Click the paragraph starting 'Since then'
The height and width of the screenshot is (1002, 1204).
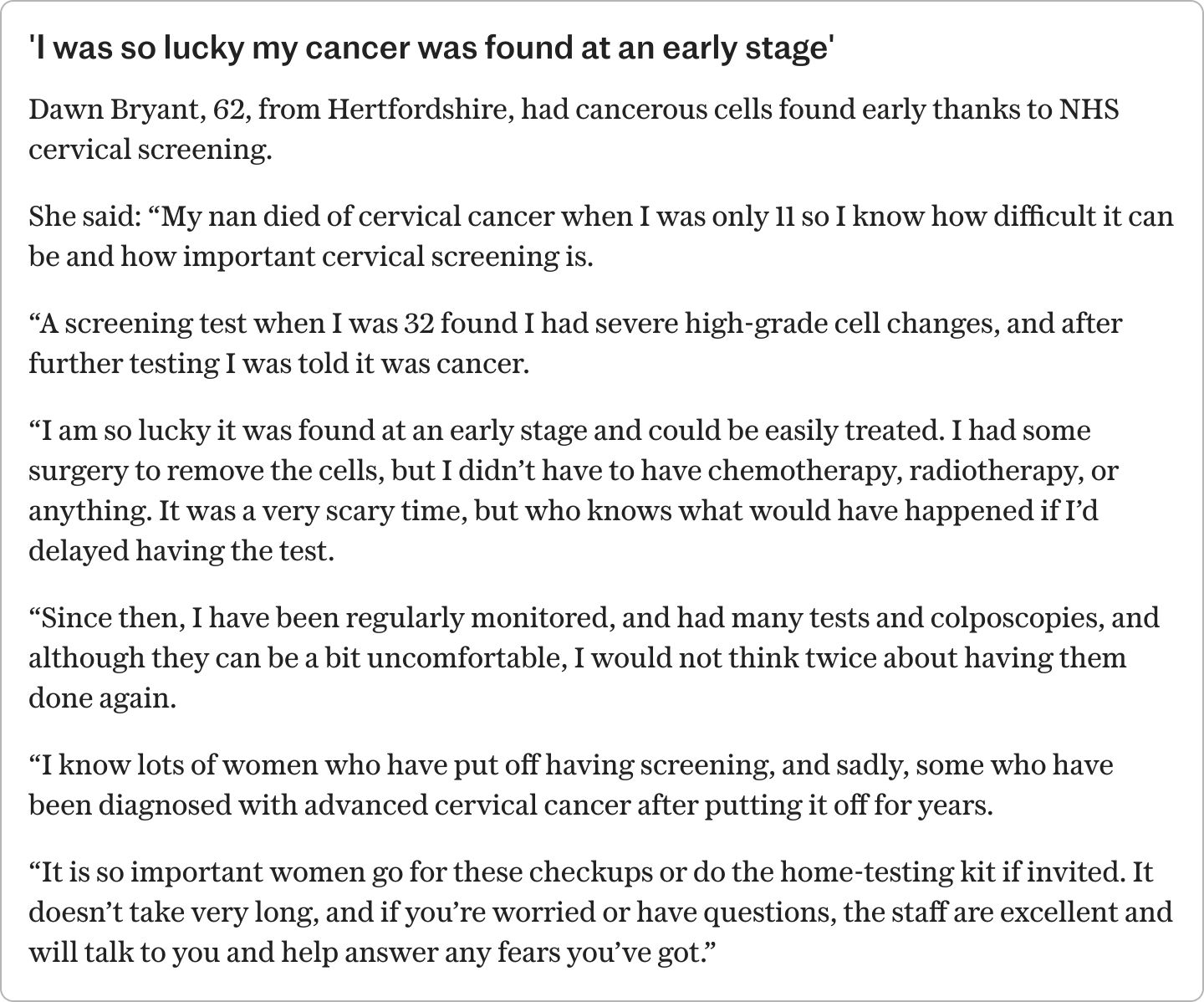coord(594,657)
